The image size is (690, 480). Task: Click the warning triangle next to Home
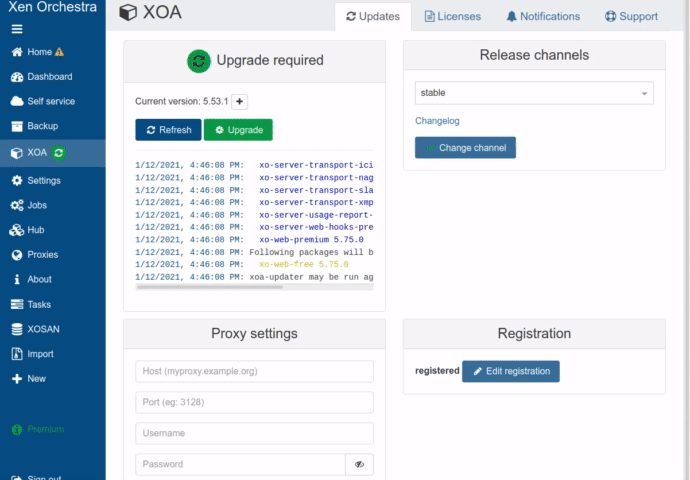[59, 52]
